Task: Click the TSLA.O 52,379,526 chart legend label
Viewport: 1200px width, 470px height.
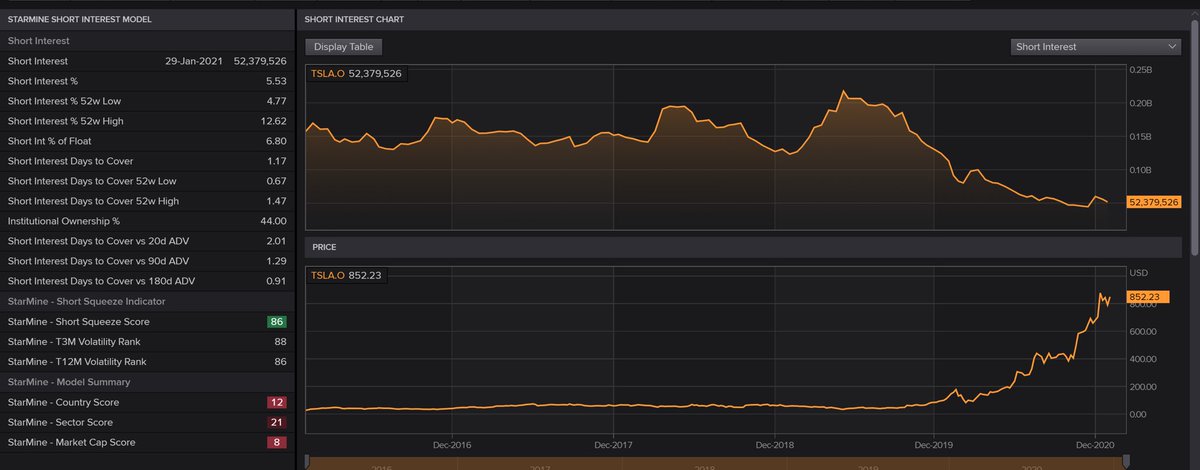Action: tap(355, 73)
